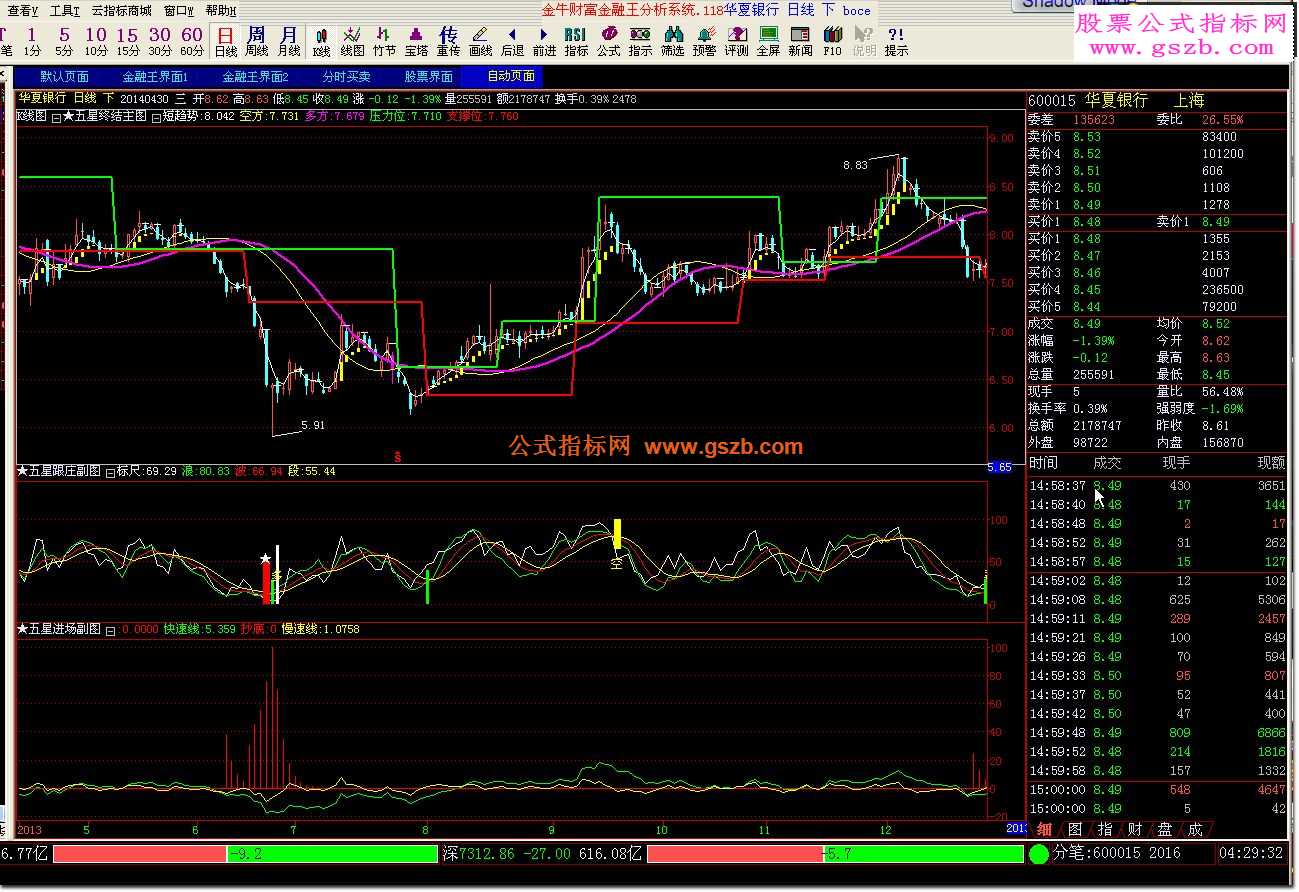Activate the K线 candlestick chart type
The height and width of the screenshot is (892, 1299).
tap(321, 41)
